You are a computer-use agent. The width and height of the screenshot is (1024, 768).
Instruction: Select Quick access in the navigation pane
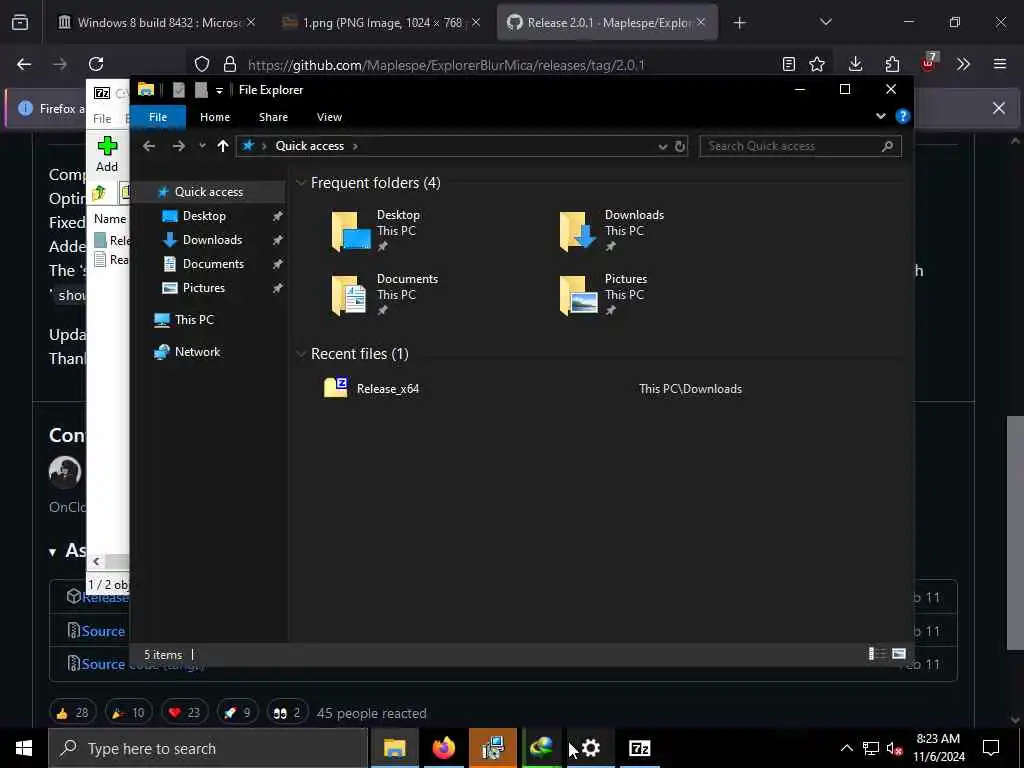point(208,191)
